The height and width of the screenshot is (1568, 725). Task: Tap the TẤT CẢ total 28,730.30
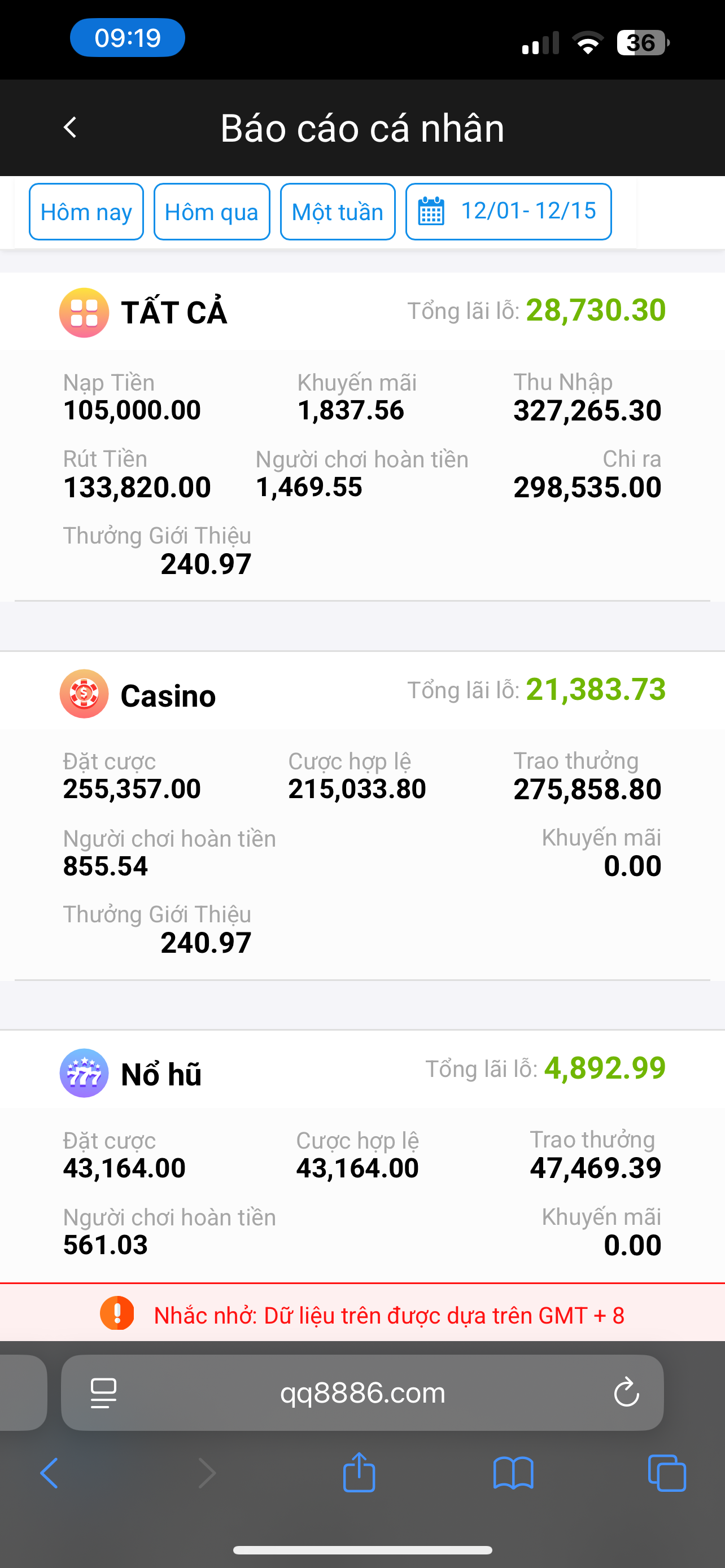click(595, 310)
